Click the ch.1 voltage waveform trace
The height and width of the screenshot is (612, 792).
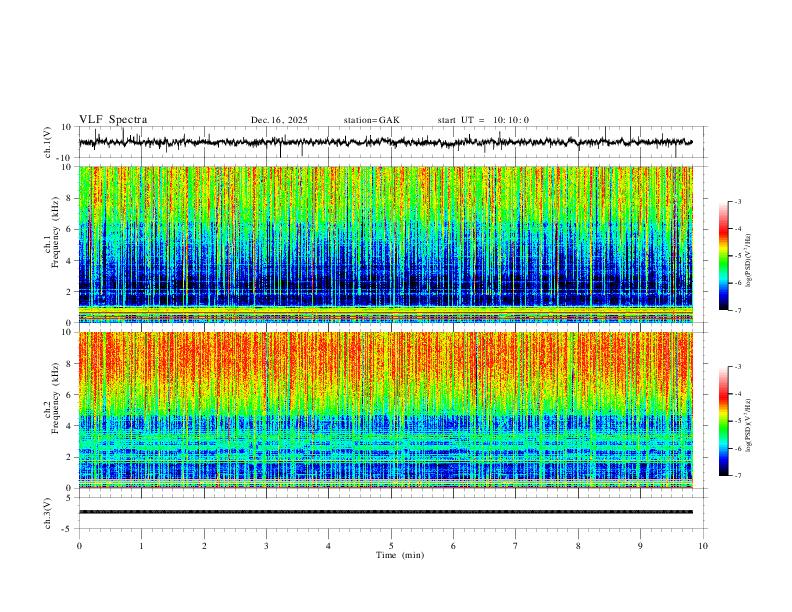coord(386,142)
